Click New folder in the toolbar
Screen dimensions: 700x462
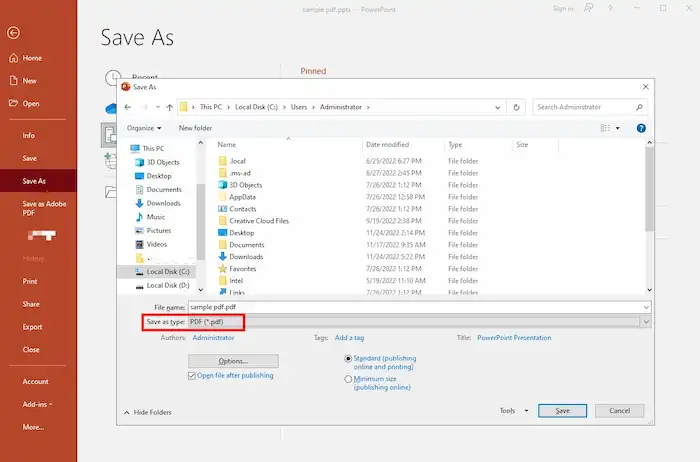click(x=196, y=128)
